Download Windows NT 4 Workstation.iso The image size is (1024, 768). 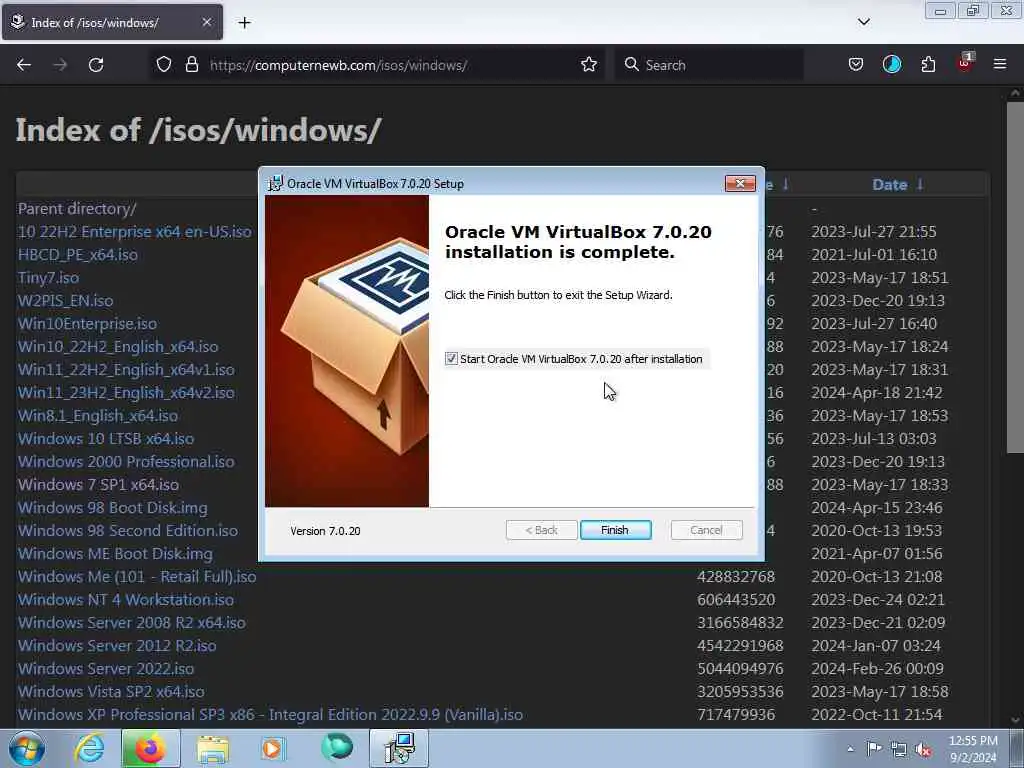point(125,600)
